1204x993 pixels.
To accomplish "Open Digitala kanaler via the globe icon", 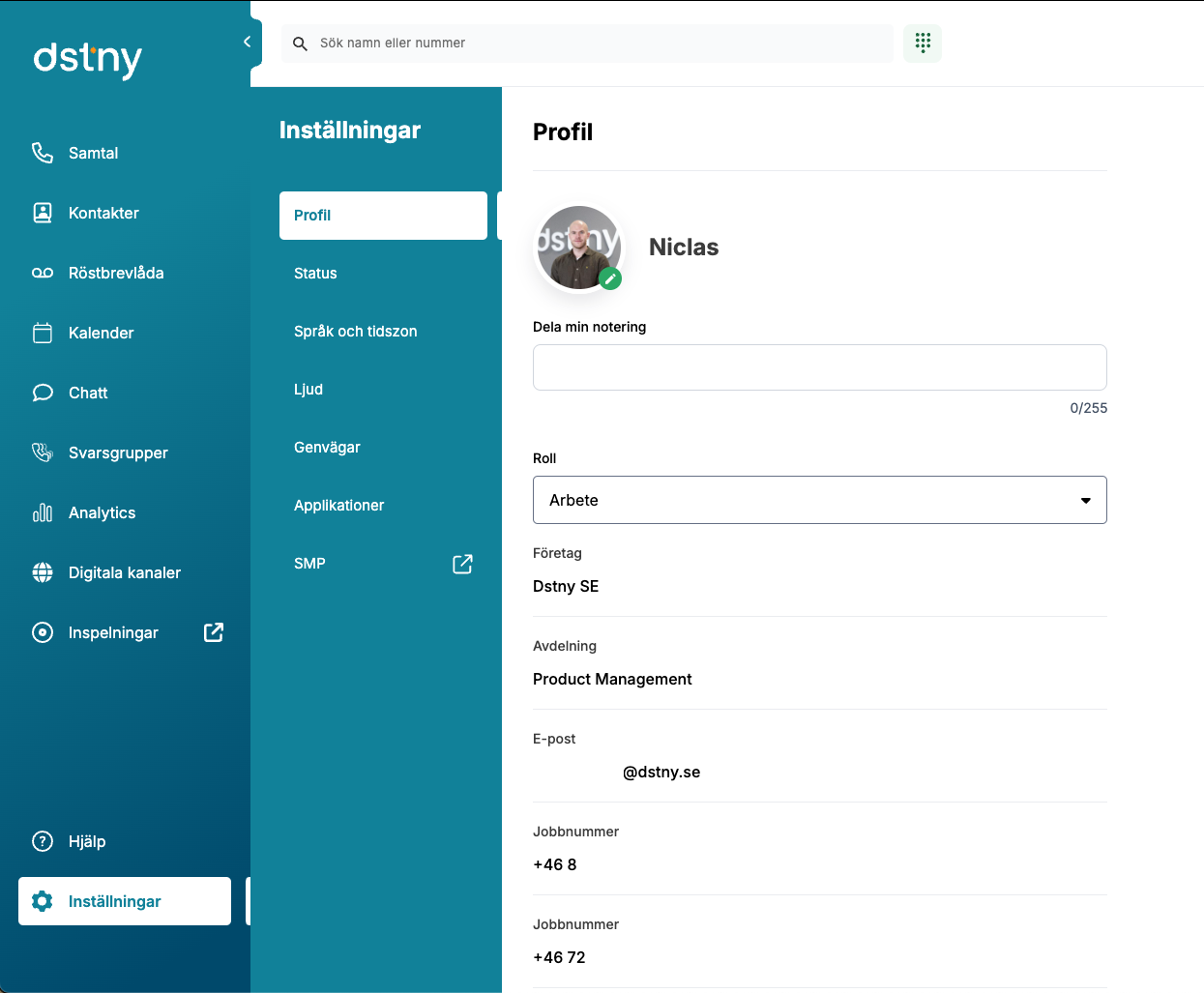I will point(43,572).
